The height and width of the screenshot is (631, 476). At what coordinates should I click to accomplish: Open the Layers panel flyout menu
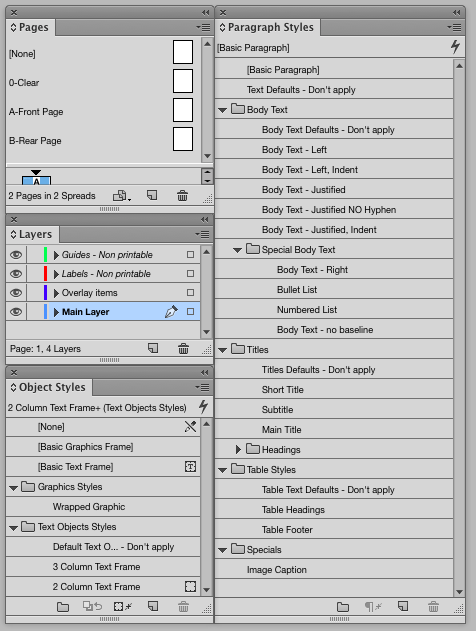202,234
